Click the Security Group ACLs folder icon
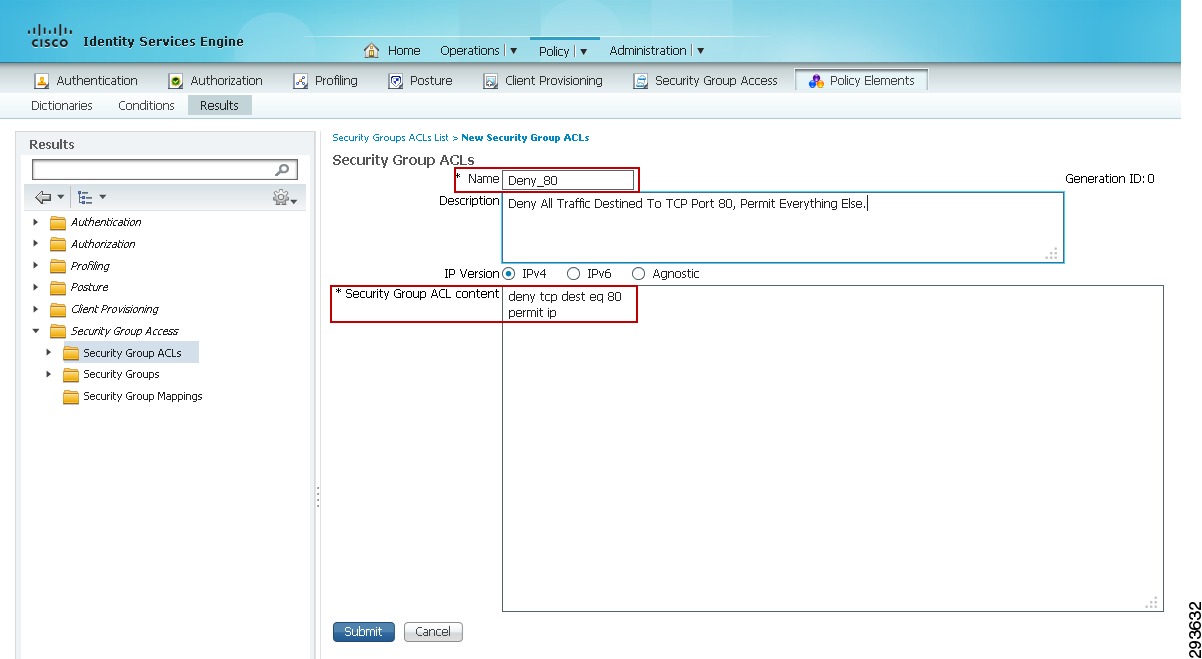Image resolution: width=1202 pixels, height=659 pixels. click(x=71, y=353)
